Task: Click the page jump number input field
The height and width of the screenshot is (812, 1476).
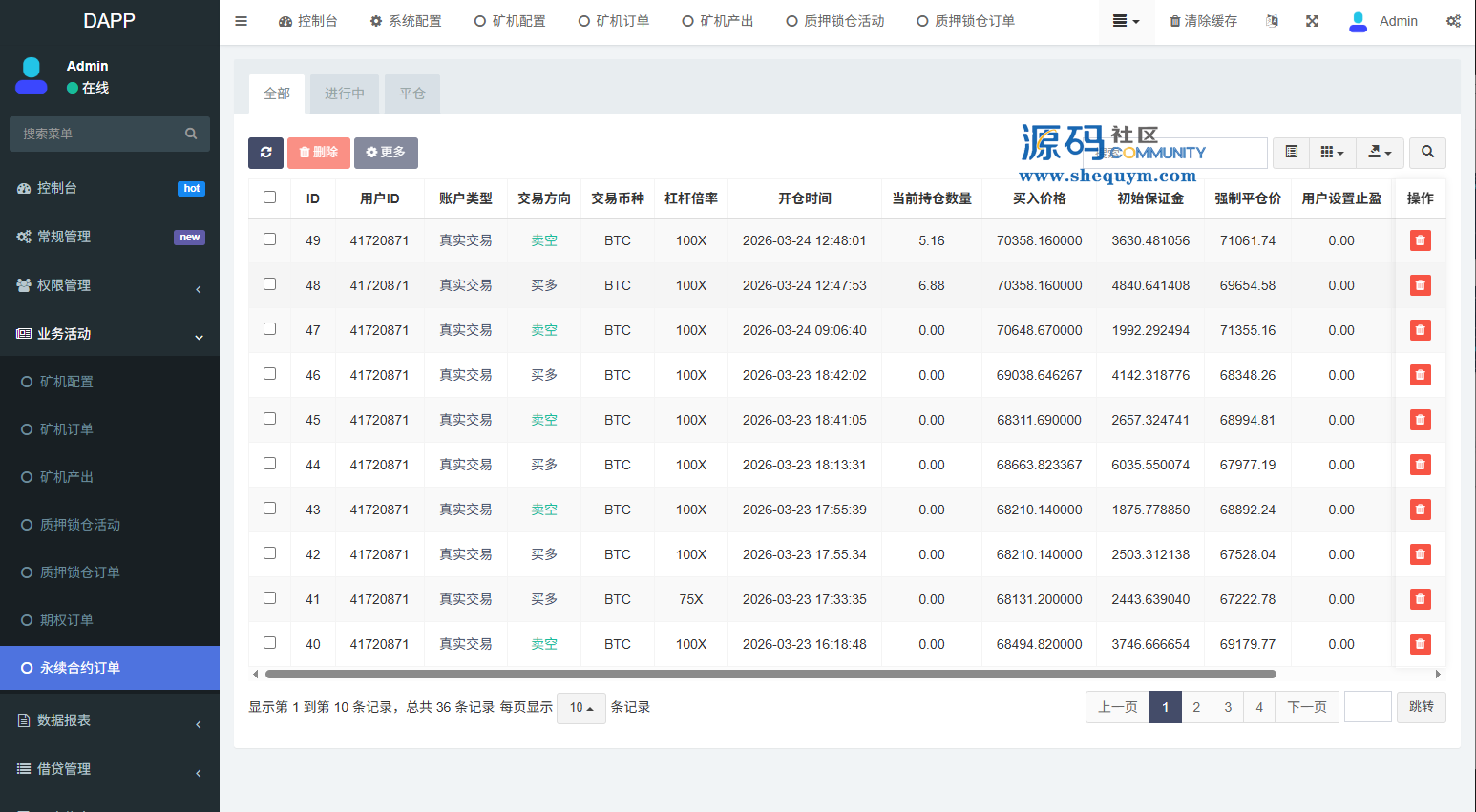Action: click(x=1367, y=707)
